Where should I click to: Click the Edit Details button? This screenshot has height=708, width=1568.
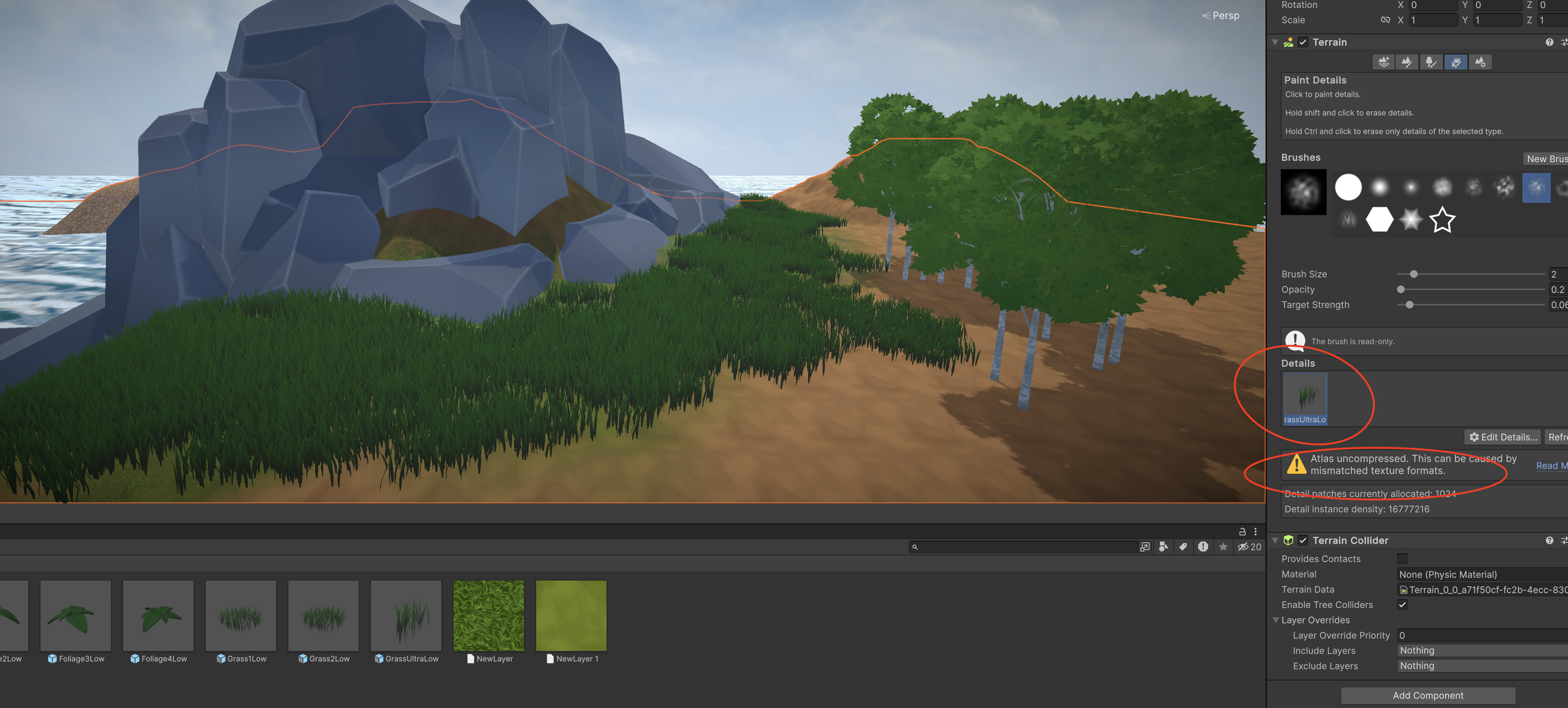pos(1502,437)
